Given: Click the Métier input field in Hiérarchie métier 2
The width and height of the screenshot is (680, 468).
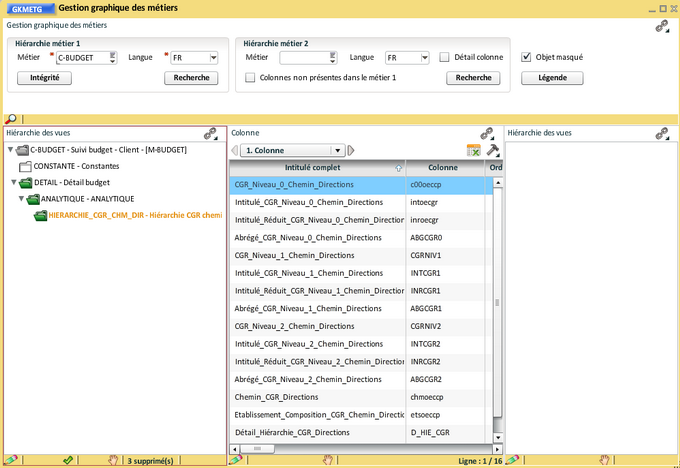Looking at the screenshot, I should tap(302, 58).
